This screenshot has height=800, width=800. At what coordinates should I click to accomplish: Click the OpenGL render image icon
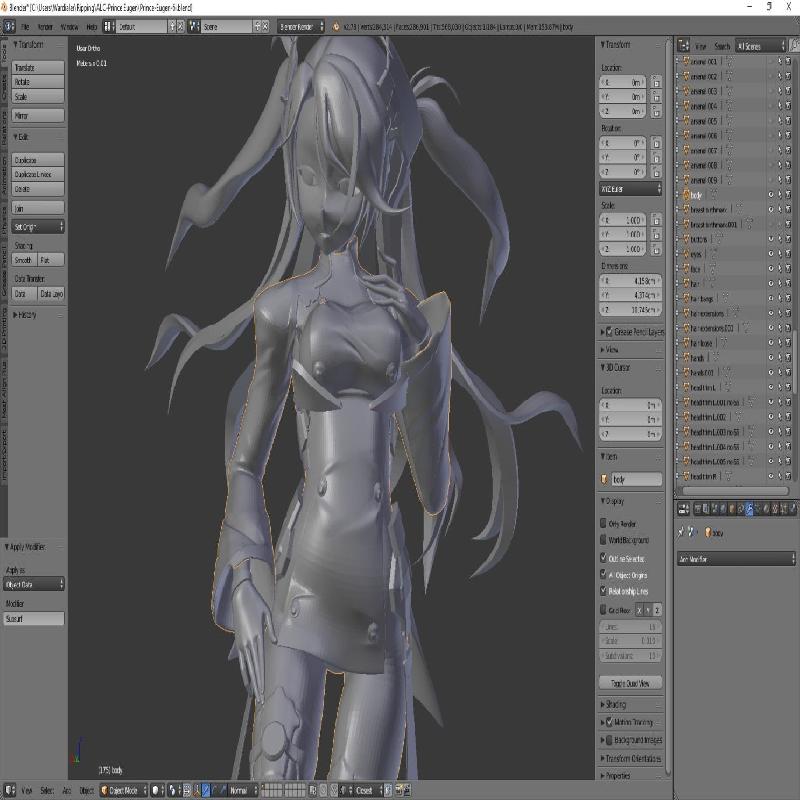(x=399, y=790)
